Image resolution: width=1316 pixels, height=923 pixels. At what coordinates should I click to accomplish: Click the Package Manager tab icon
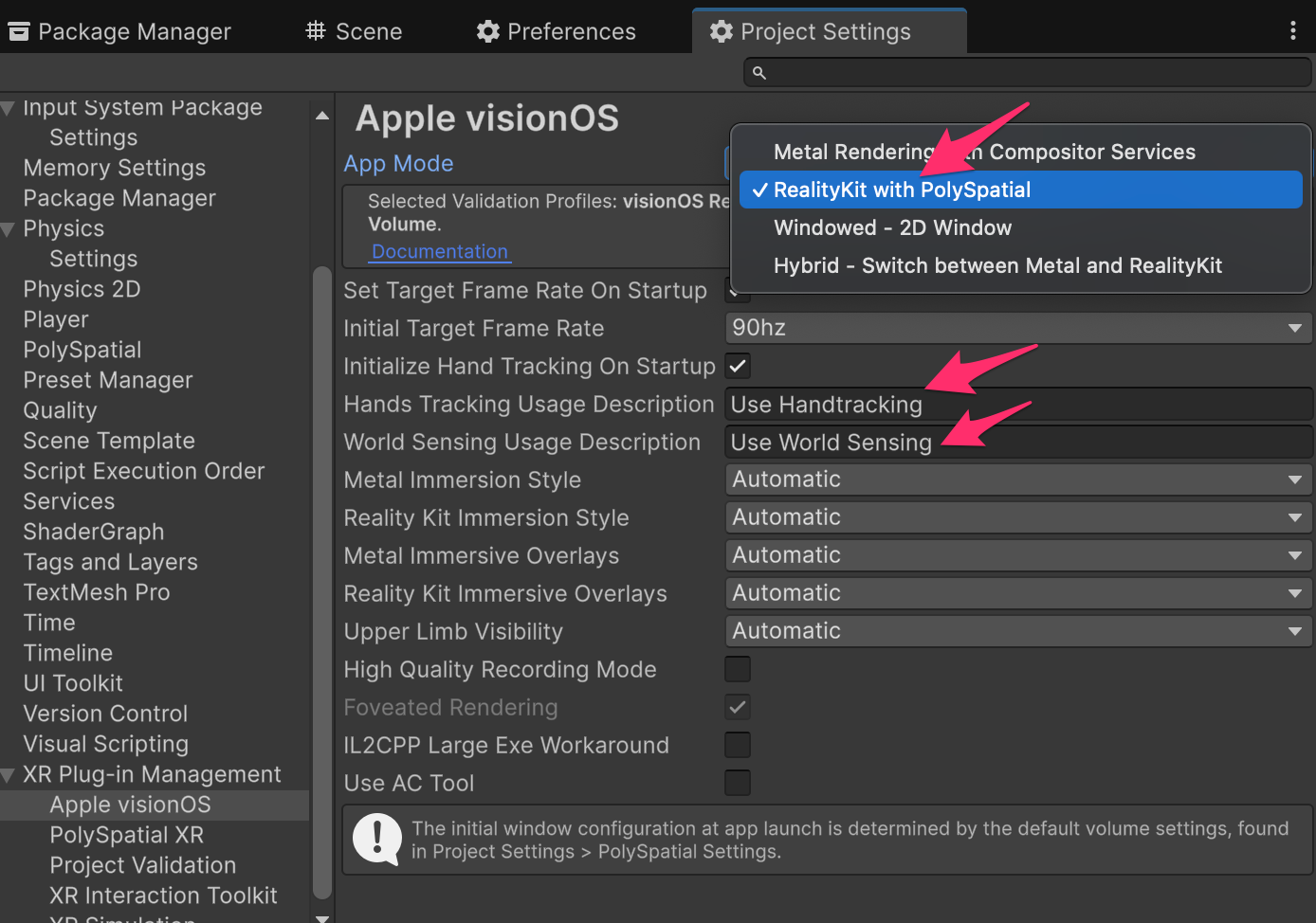point(18,31)
